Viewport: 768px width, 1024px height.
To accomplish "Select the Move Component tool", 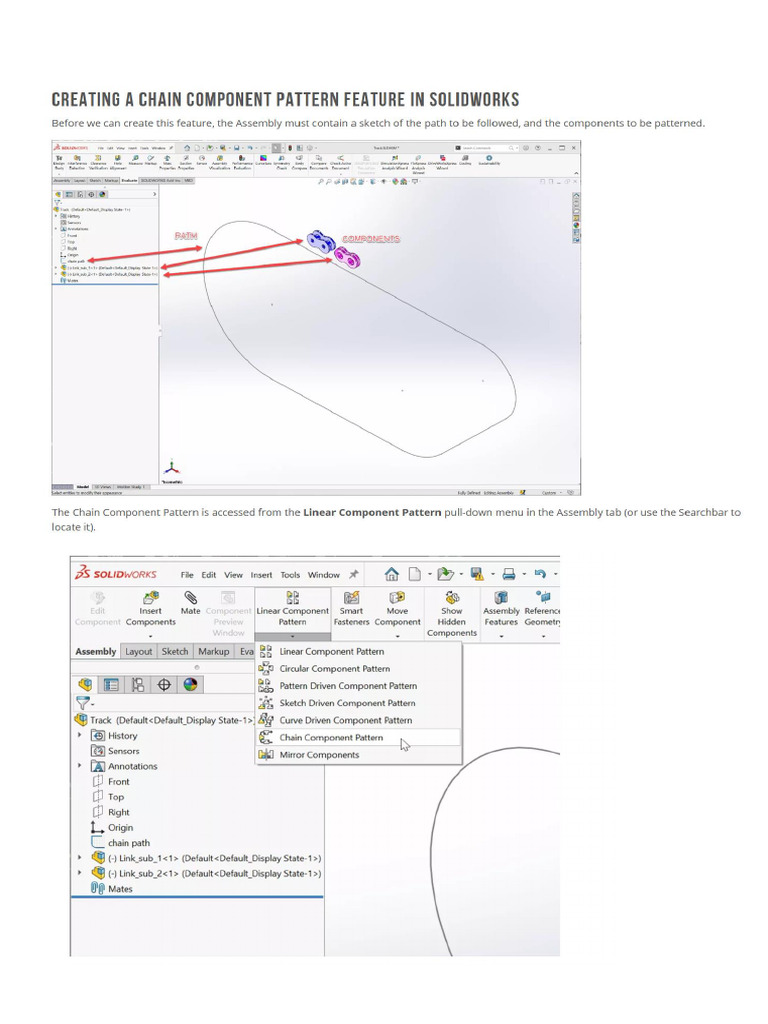I will [397, 608].
